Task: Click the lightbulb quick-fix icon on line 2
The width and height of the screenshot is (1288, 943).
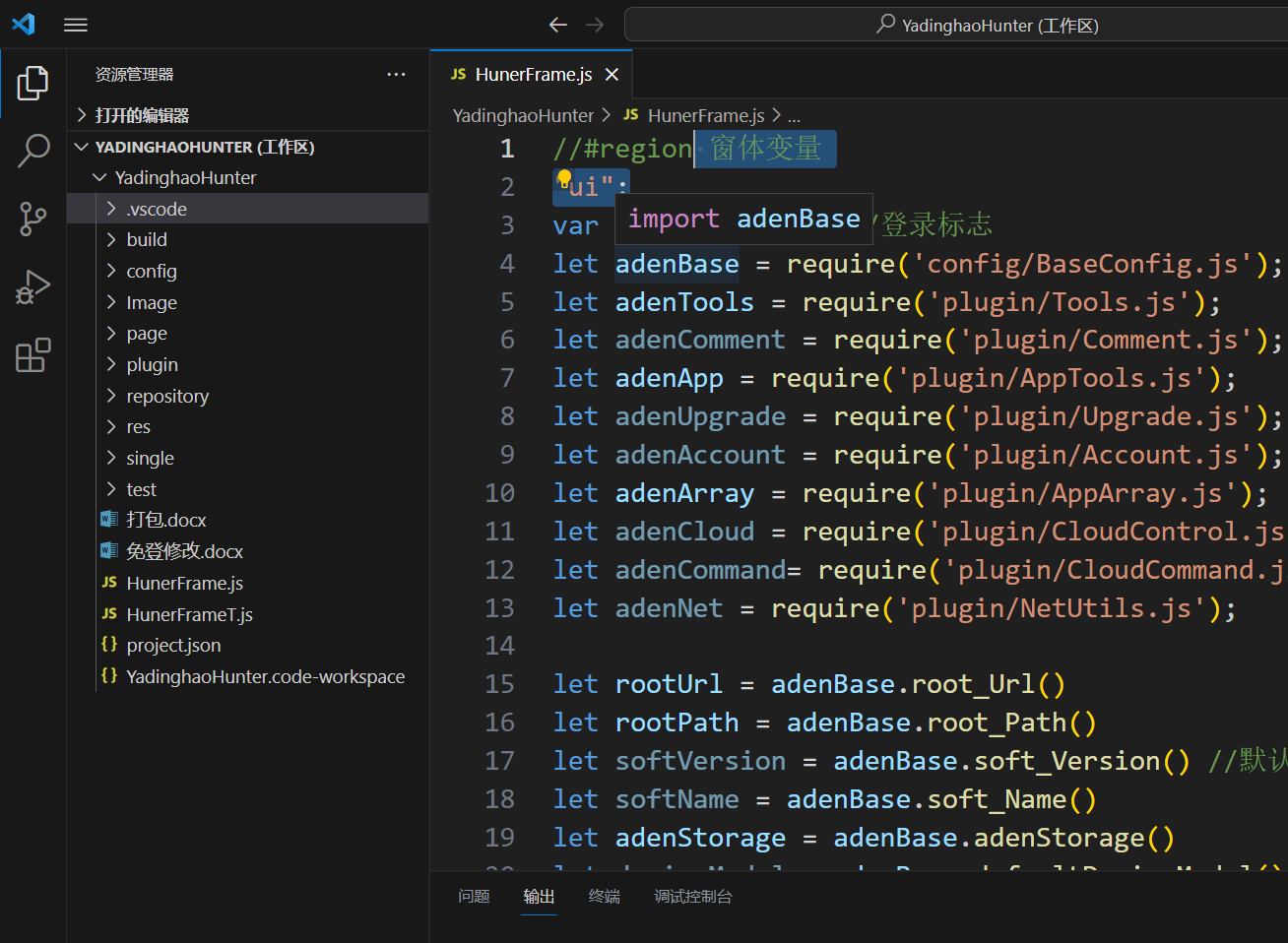Action: pos(564,178)
